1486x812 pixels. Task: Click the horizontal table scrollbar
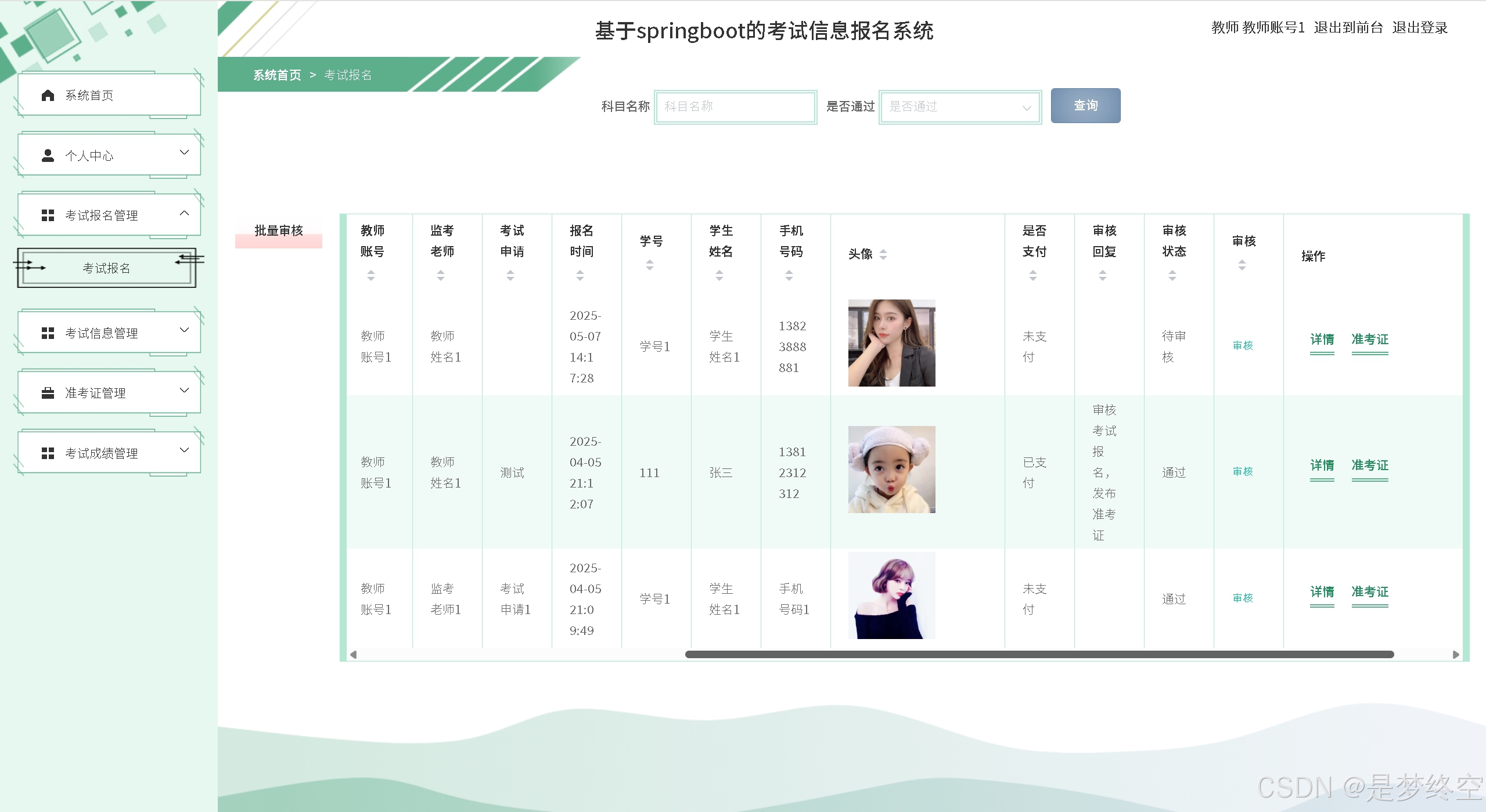[1039, 655]
